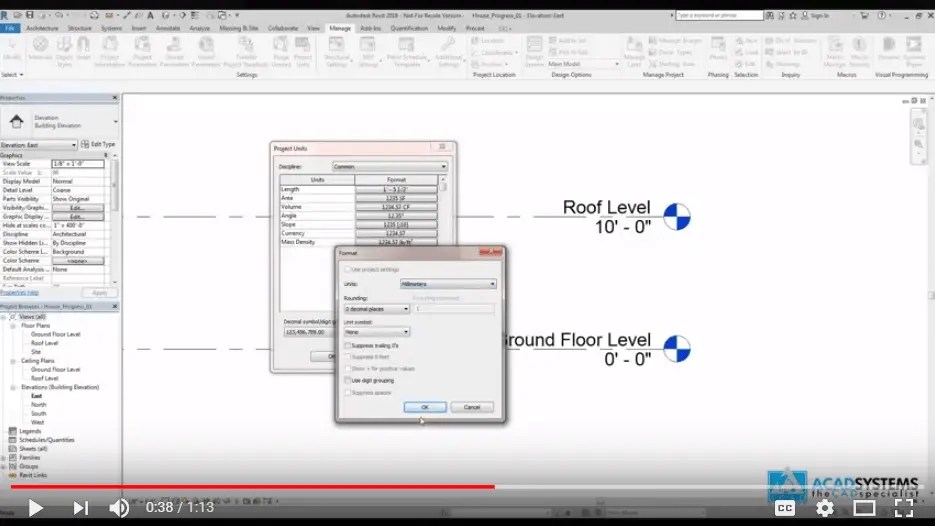Screen dimensions: 935x526
Task: Launch Dynamo from Visual Programming panel
Action: pos(888,50)
